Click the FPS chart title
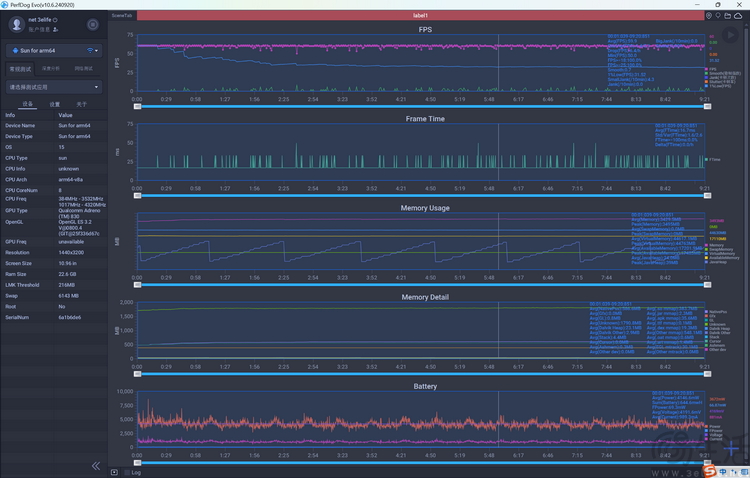The height and width of the screenshot is (478, 750). pyautogui.click(x=425, y=30)
